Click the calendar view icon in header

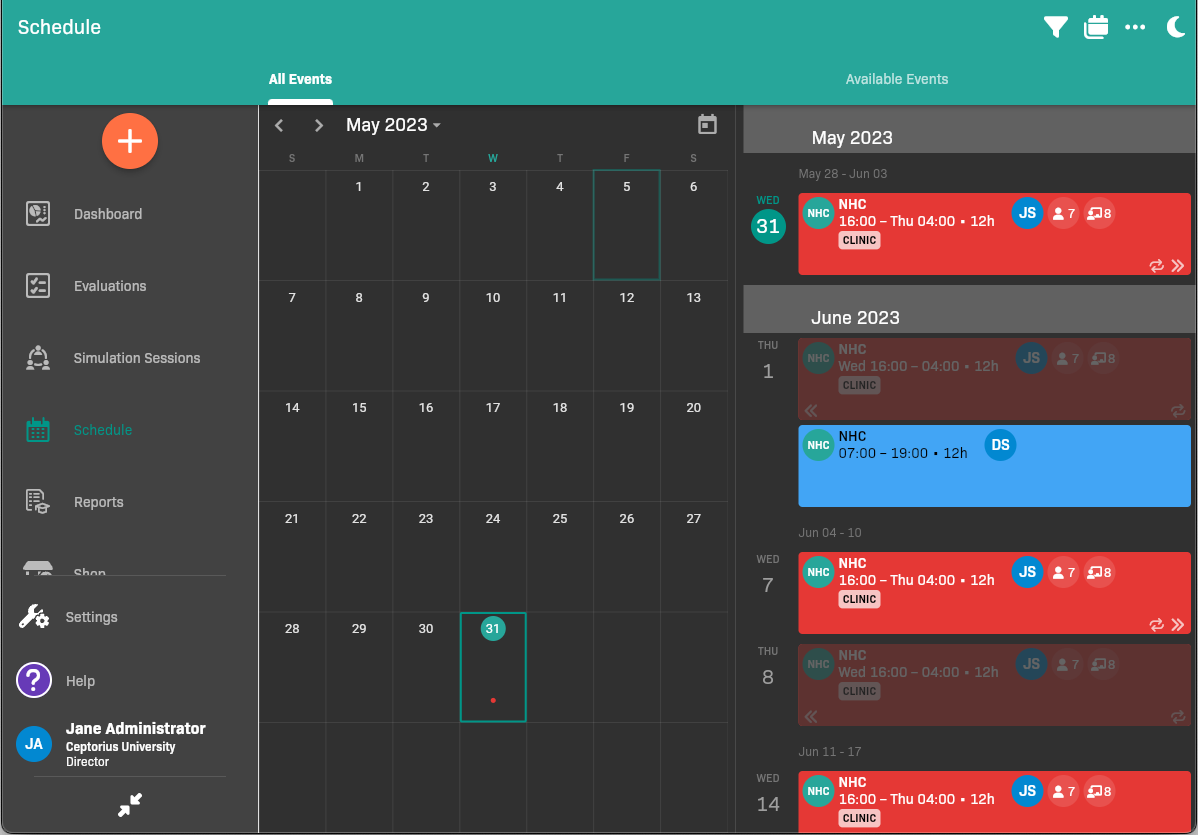[1096, 27]
